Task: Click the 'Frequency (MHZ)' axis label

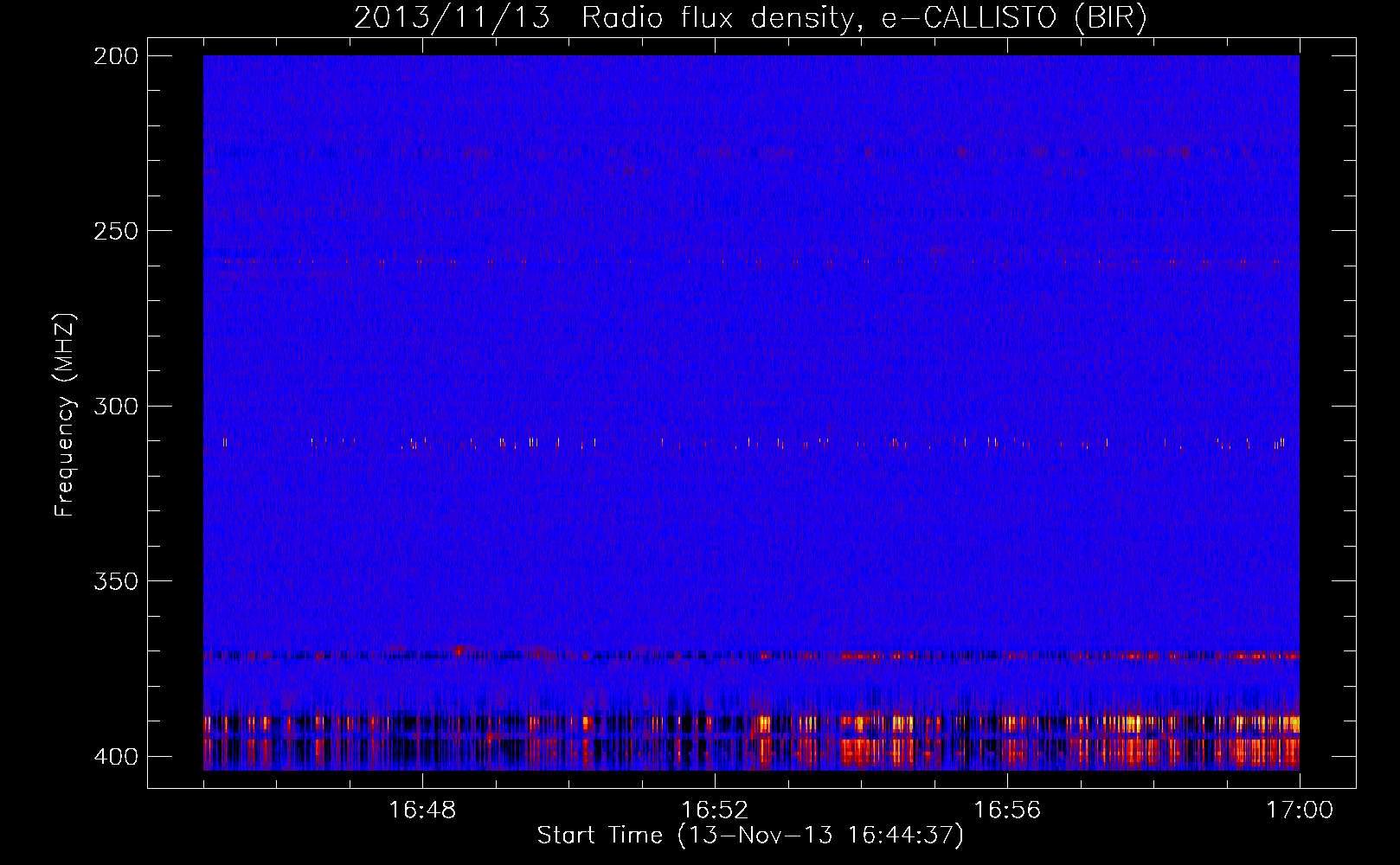Action: tap(65, 415)
